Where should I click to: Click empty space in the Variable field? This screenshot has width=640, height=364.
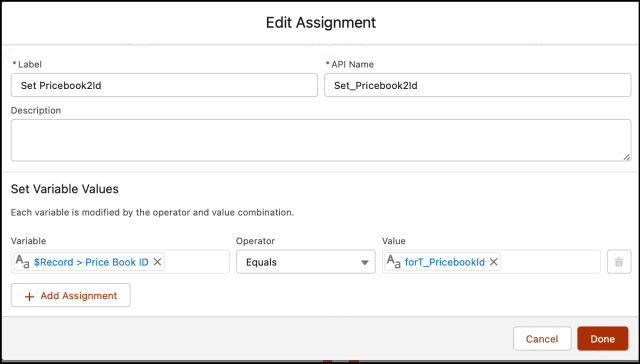(197, 262)
